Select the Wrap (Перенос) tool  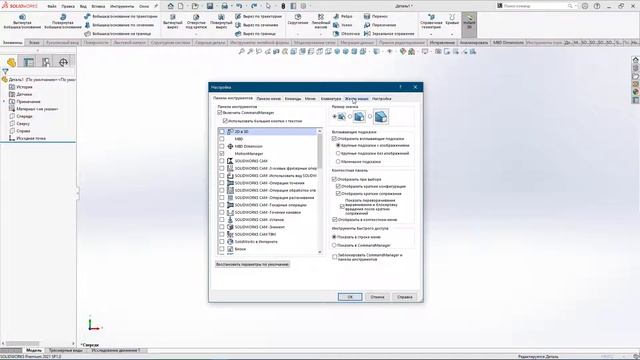[376, 16]
